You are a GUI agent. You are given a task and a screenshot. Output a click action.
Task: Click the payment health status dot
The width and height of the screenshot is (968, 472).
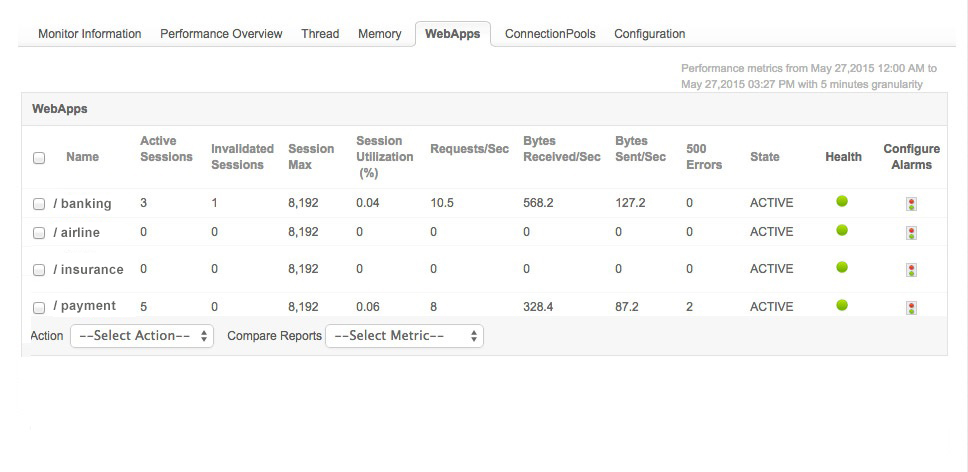click(842, 305)
